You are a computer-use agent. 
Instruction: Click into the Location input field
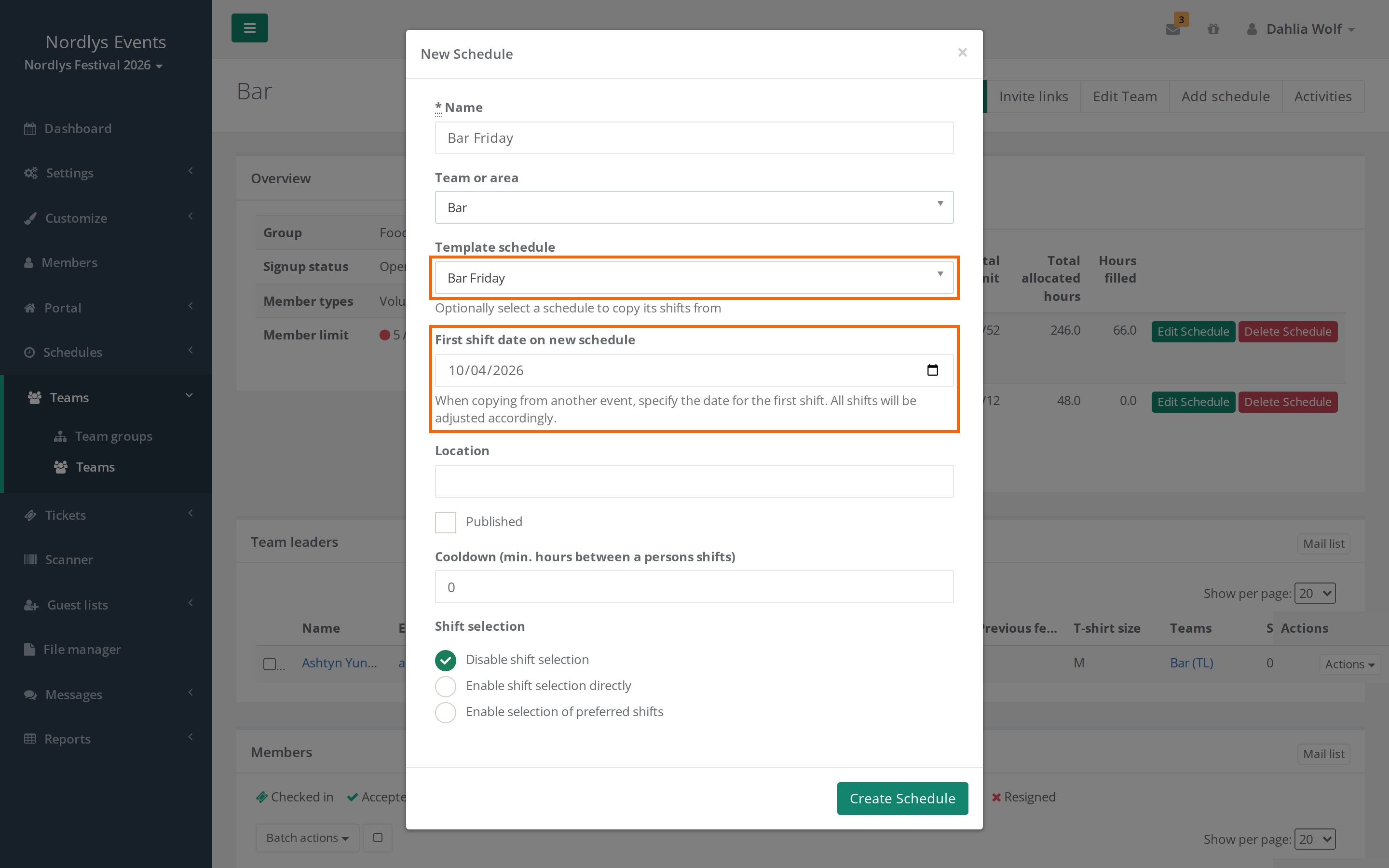(694, 481)
